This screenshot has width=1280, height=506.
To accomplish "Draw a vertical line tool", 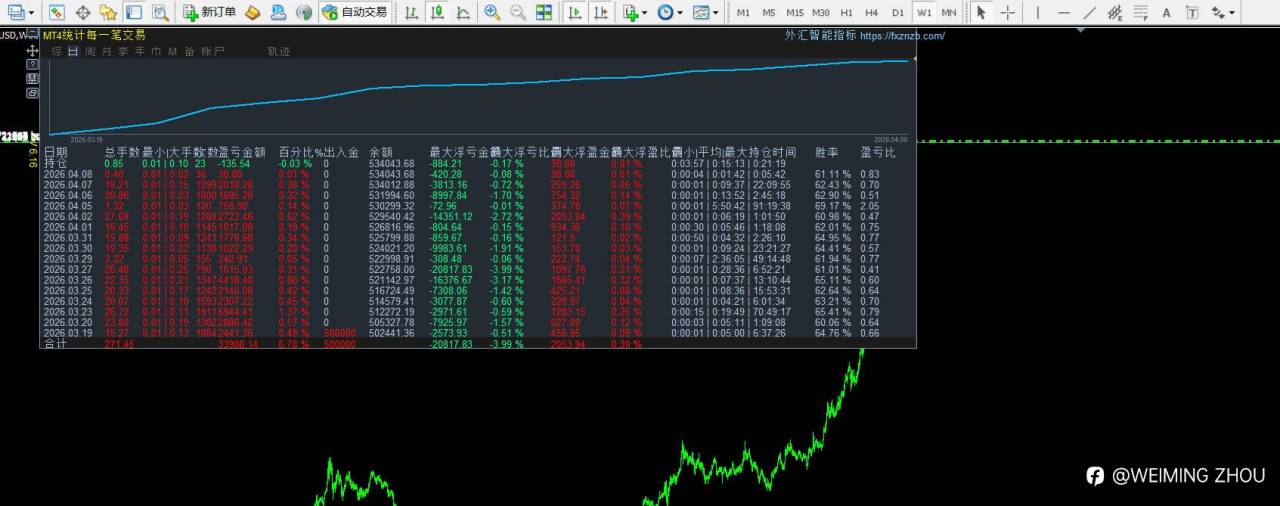I will click(1037, 12).
